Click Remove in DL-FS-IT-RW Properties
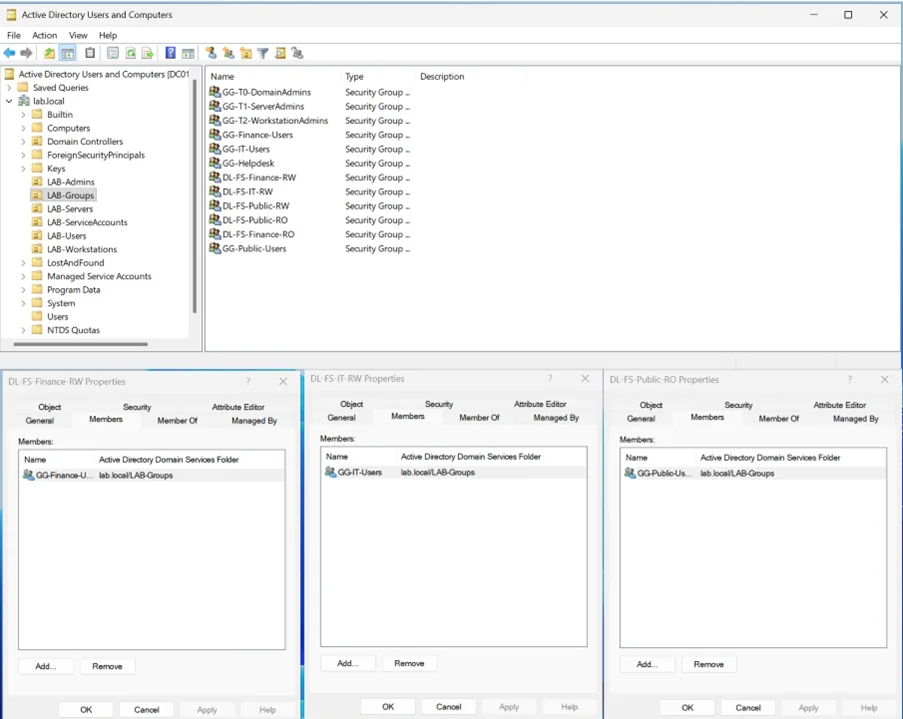This screenshot has height=719, width=903. point(409,663)
